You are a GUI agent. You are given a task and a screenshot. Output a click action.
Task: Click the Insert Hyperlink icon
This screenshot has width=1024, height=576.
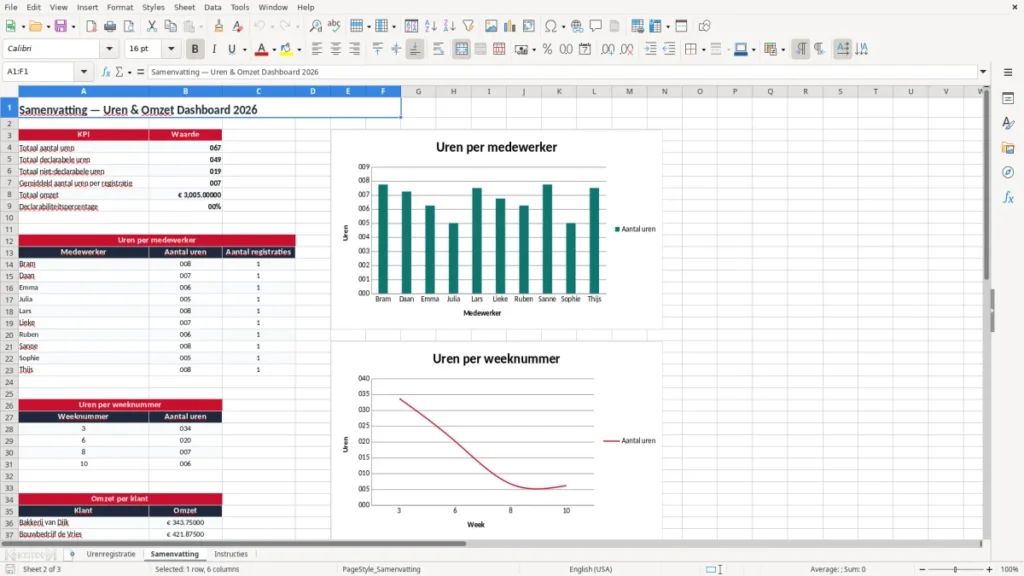click(x=577, y=26)
